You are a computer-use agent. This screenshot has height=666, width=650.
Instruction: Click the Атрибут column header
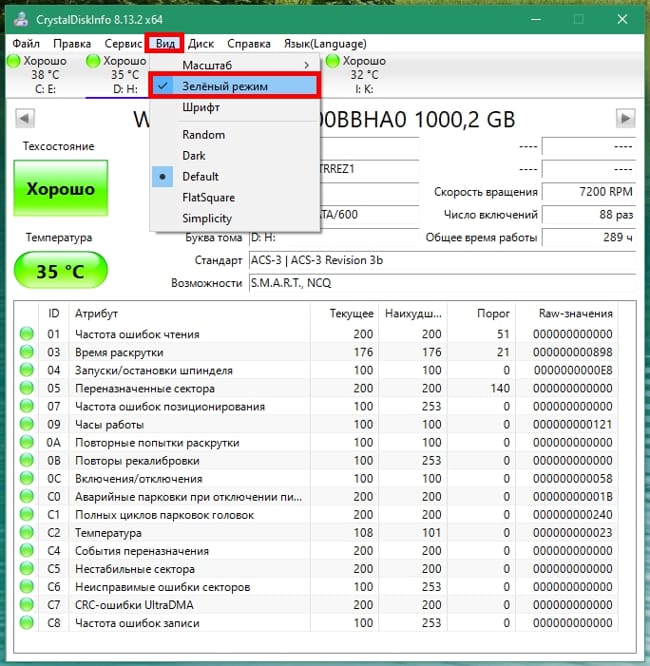click(189, 313)
